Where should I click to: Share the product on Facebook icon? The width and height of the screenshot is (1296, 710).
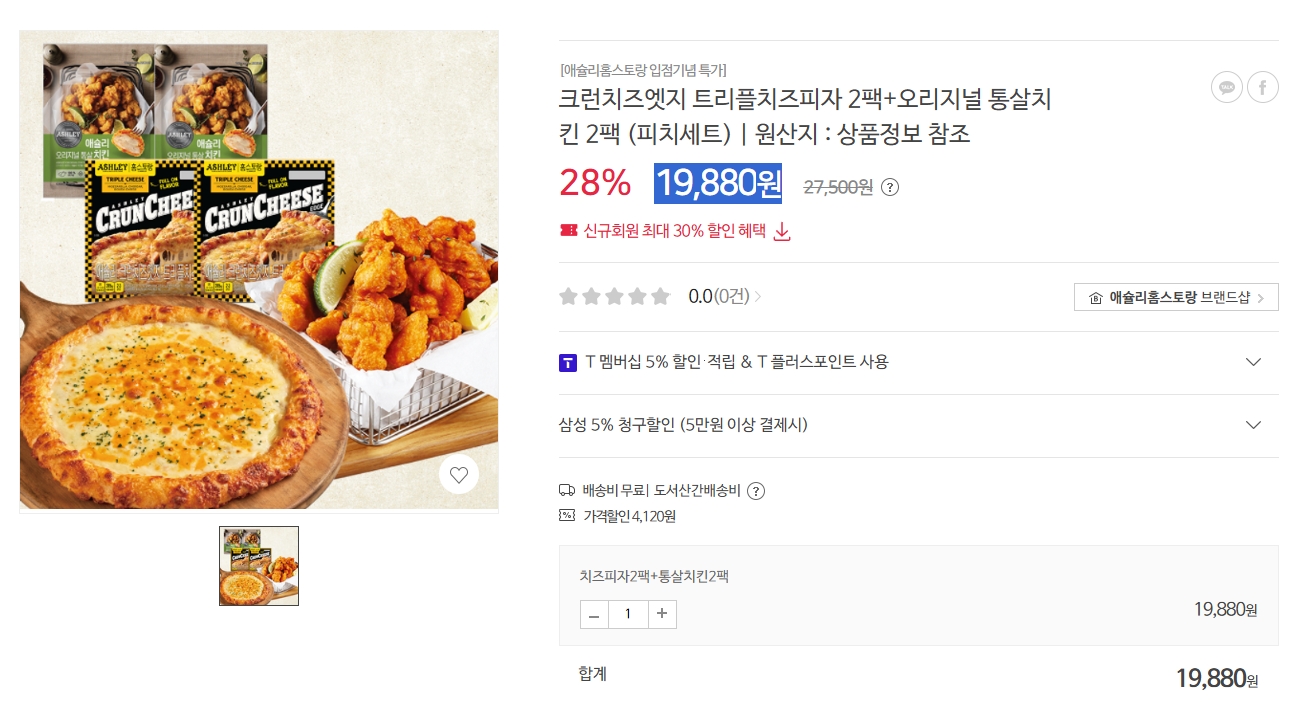[x=1263, y=87]
